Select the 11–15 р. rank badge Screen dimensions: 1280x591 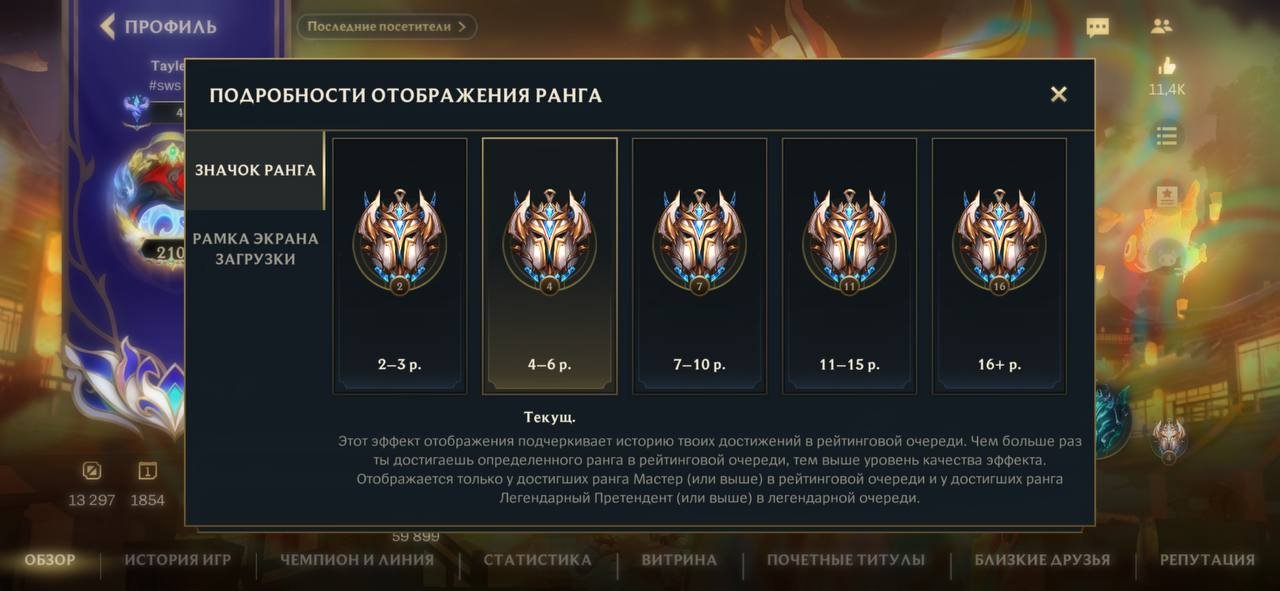(850, 266)
